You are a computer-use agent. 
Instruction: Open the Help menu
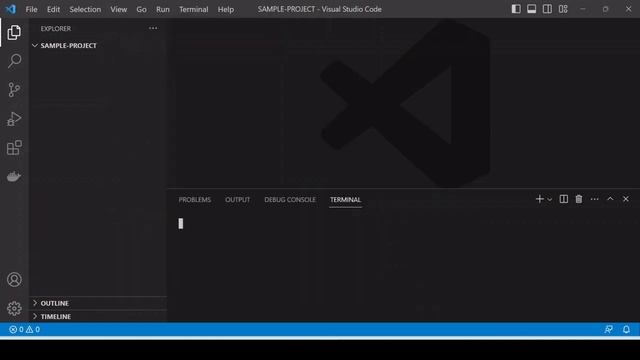[226, 9]
